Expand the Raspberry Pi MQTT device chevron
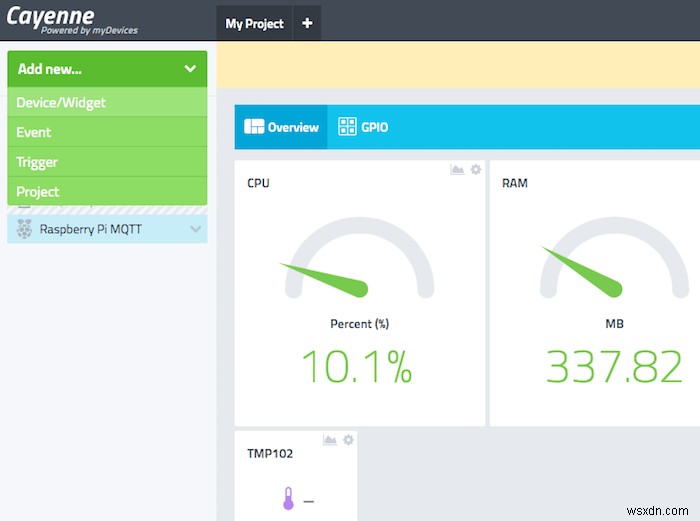This screenshot has height=521, width=700. [x=196, y=229]
